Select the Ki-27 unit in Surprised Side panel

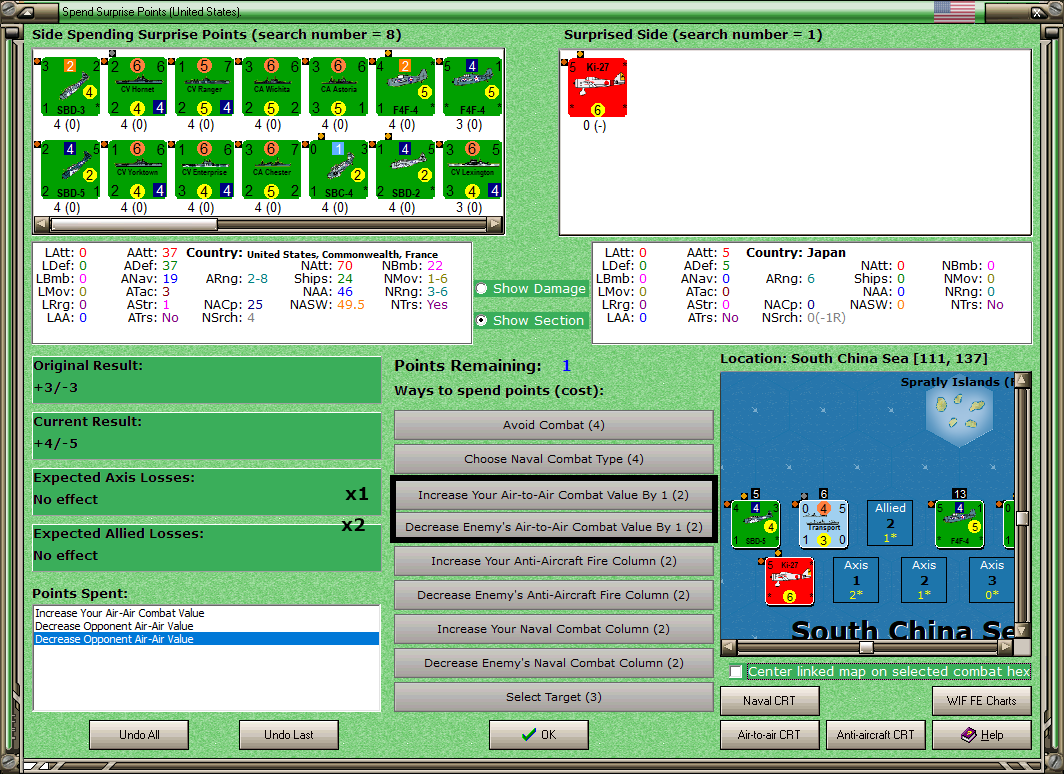tap(598, 88)
